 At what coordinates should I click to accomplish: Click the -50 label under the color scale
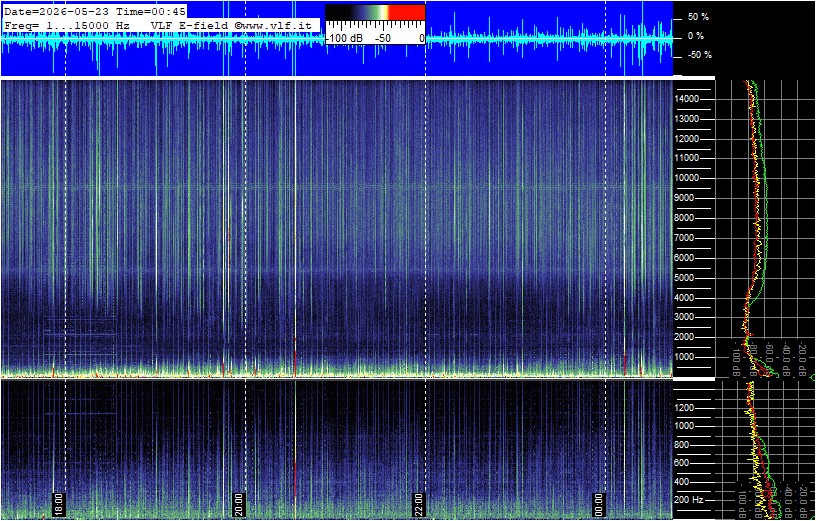click(385, 39)
